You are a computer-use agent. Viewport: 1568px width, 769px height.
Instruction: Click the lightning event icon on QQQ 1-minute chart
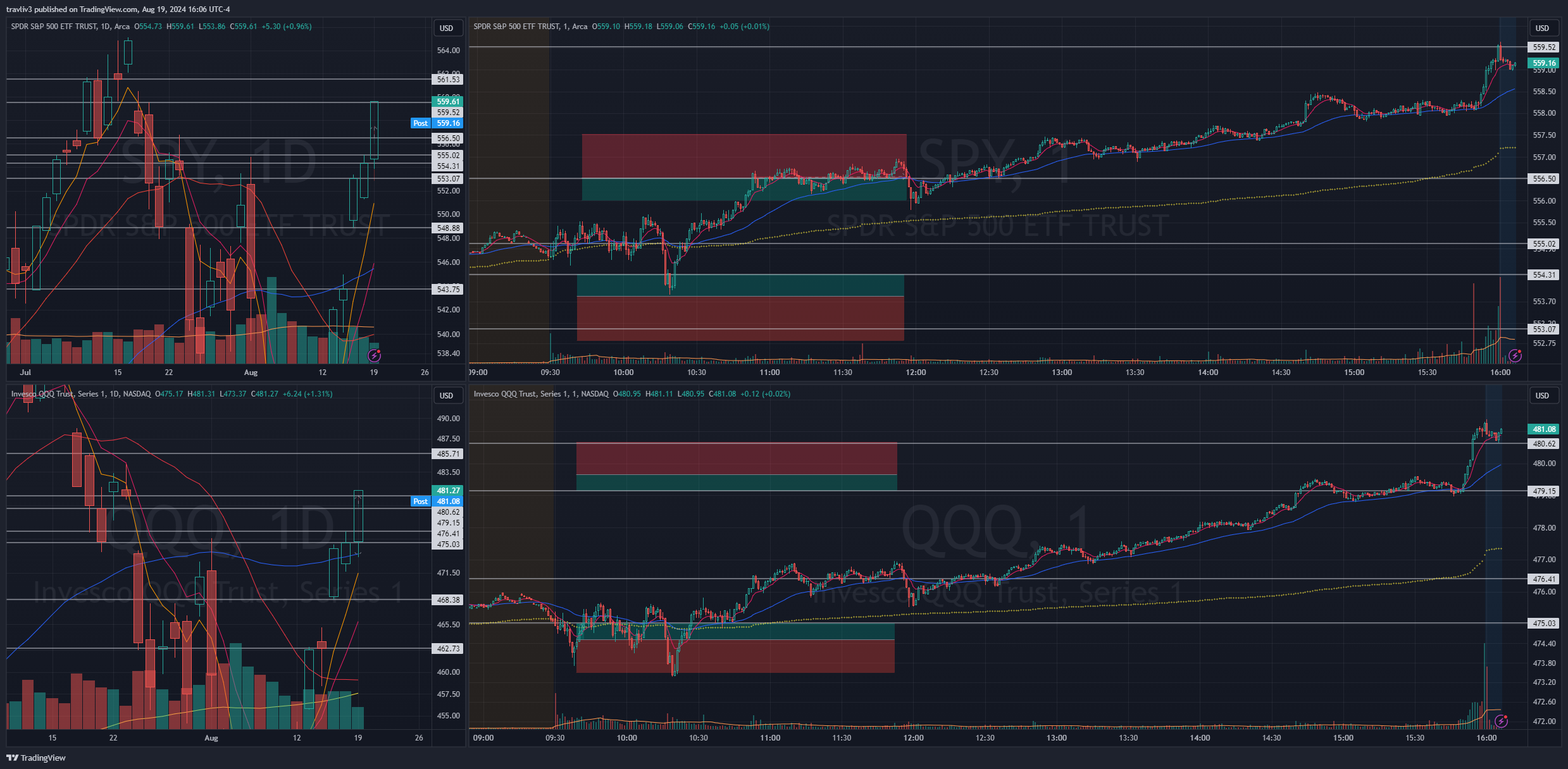1501,721
